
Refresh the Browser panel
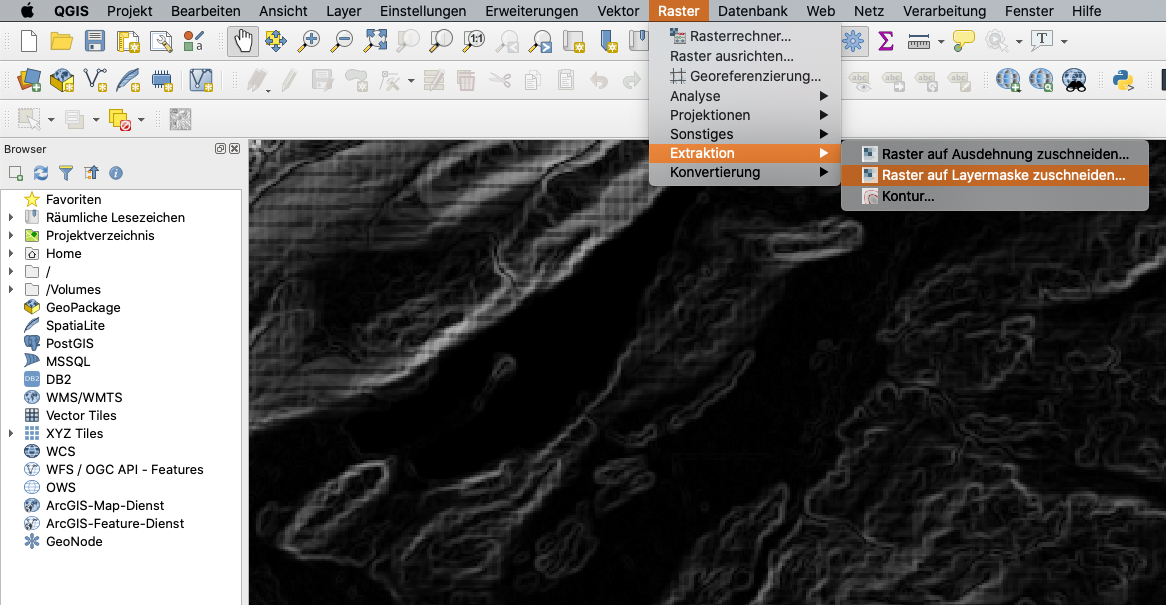point(41,173)
